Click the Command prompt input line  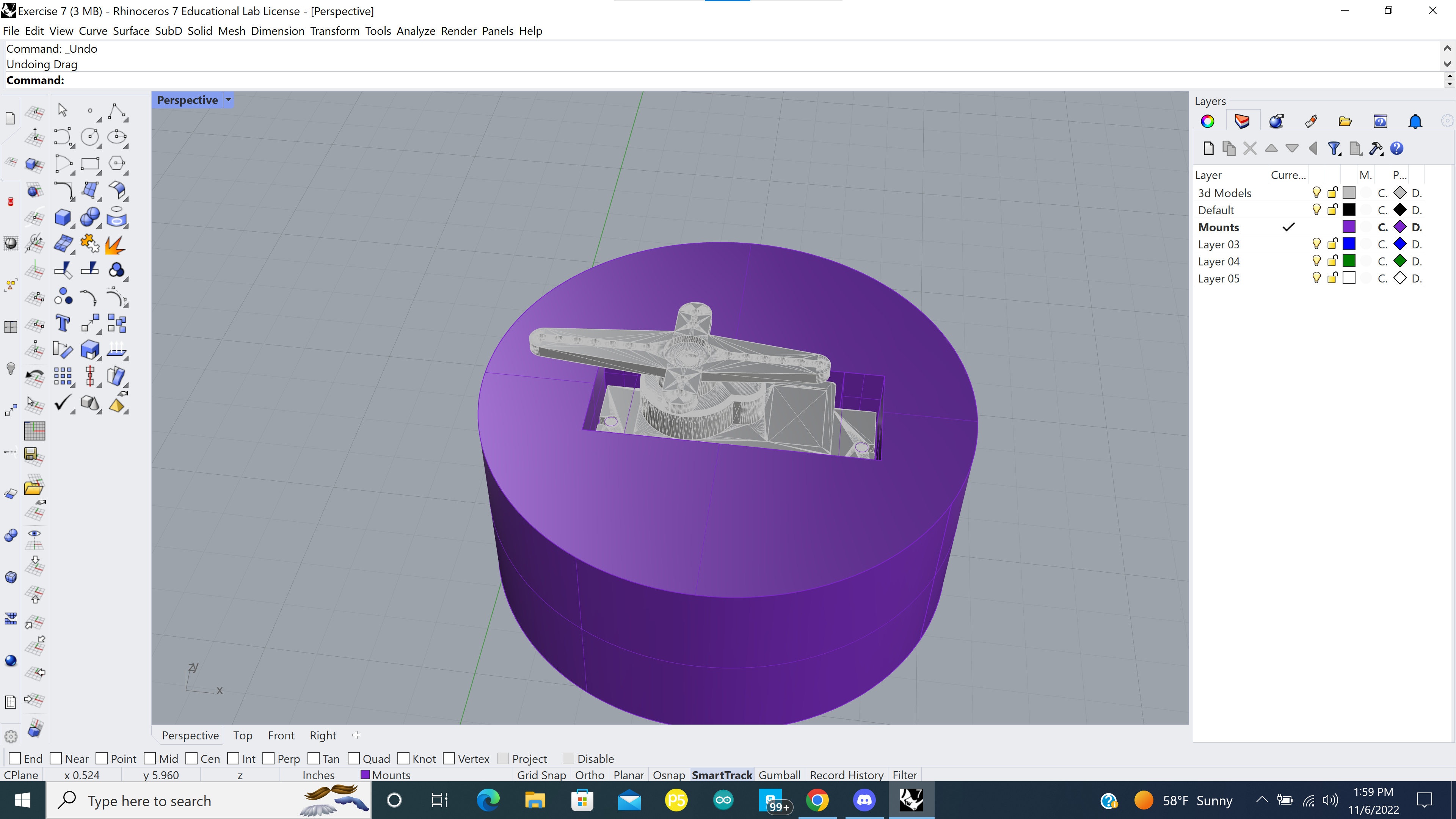(723, 80)
